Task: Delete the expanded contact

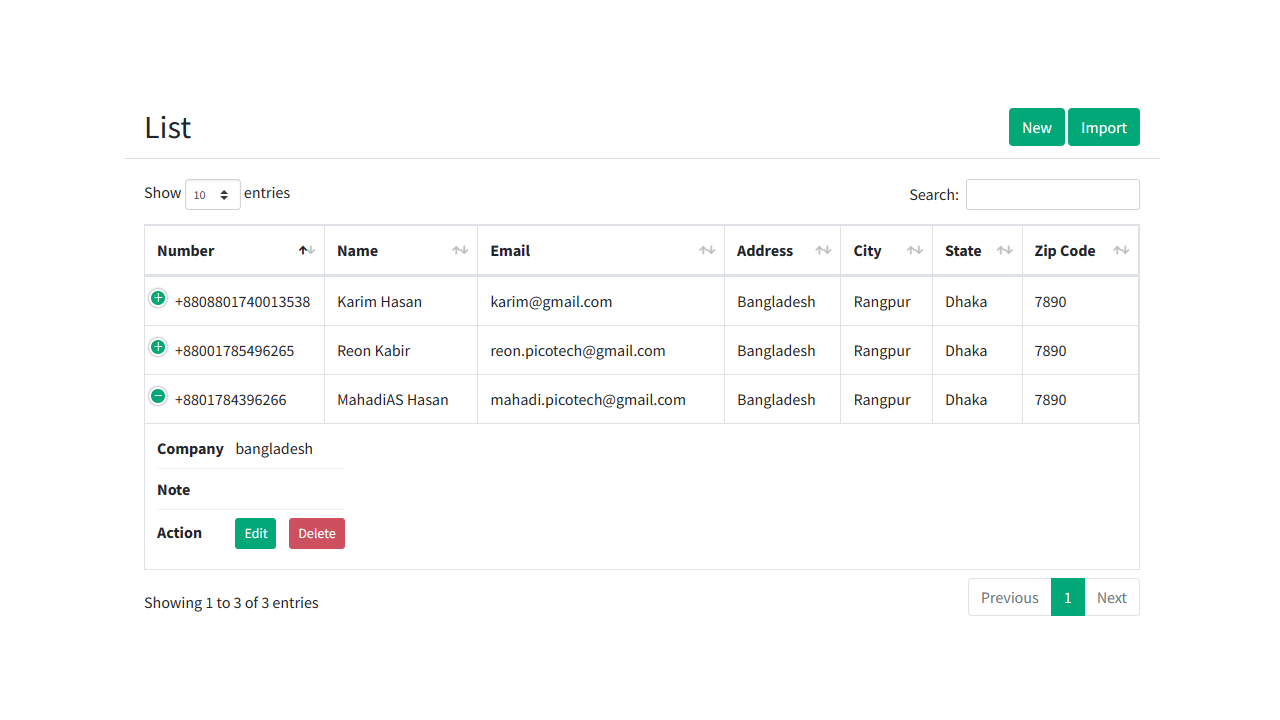Action: (316, 533)
